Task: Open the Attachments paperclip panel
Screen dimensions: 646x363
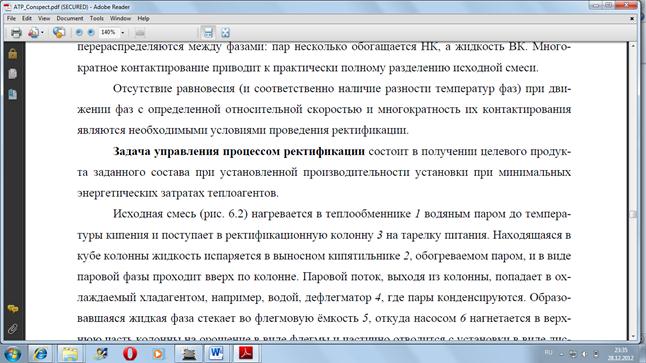Action: (x=13, y=329)
